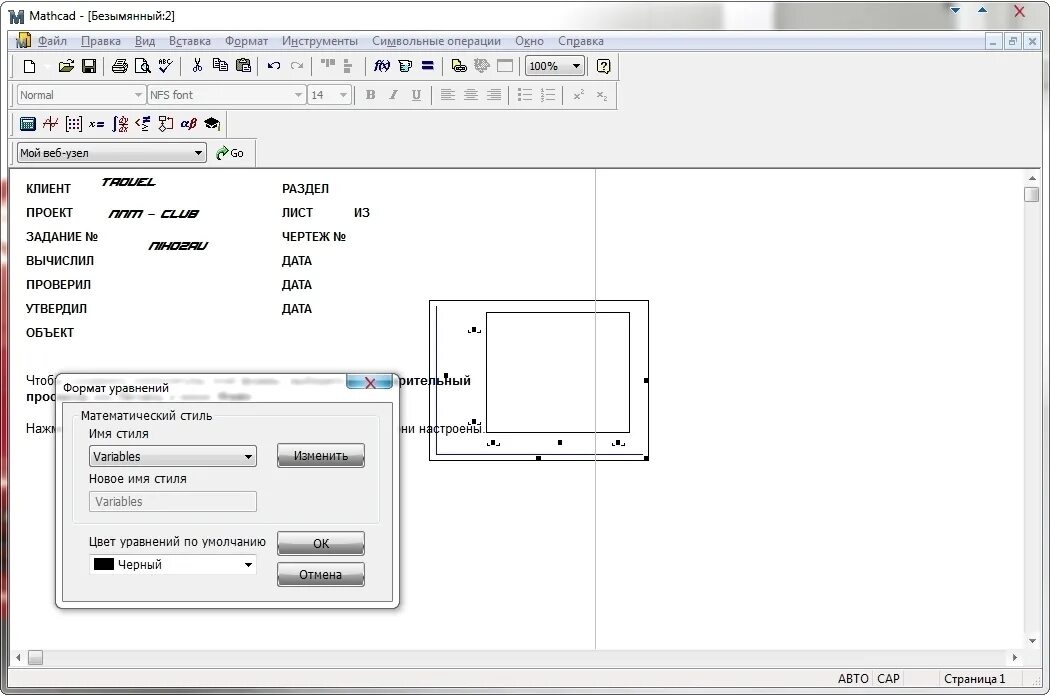Click the spell check toolbar icon
The width and height of the screenshot is (1050, 696).
[165, 66]
